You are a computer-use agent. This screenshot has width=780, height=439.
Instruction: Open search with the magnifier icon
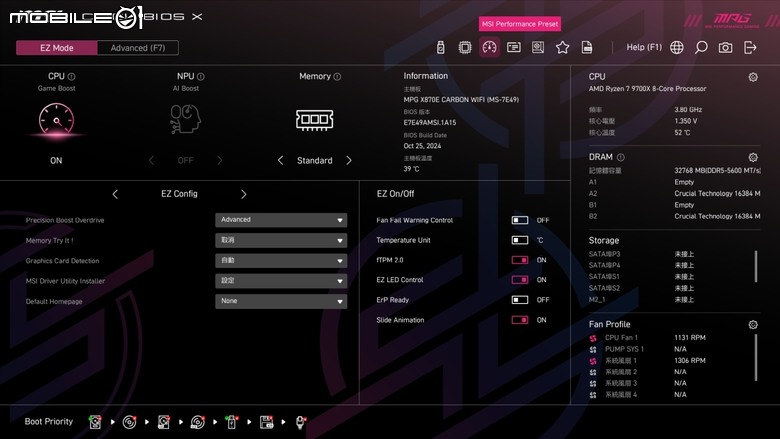click(x=701, y=47)
